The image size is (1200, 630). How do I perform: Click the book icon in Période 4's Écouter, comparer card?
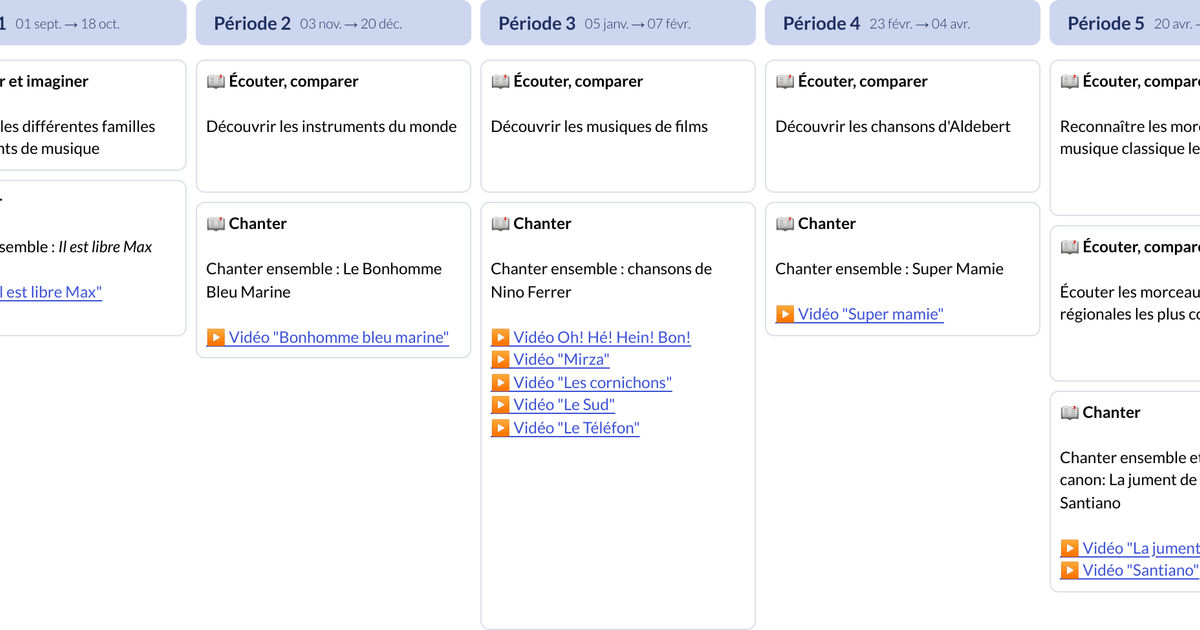785,82
